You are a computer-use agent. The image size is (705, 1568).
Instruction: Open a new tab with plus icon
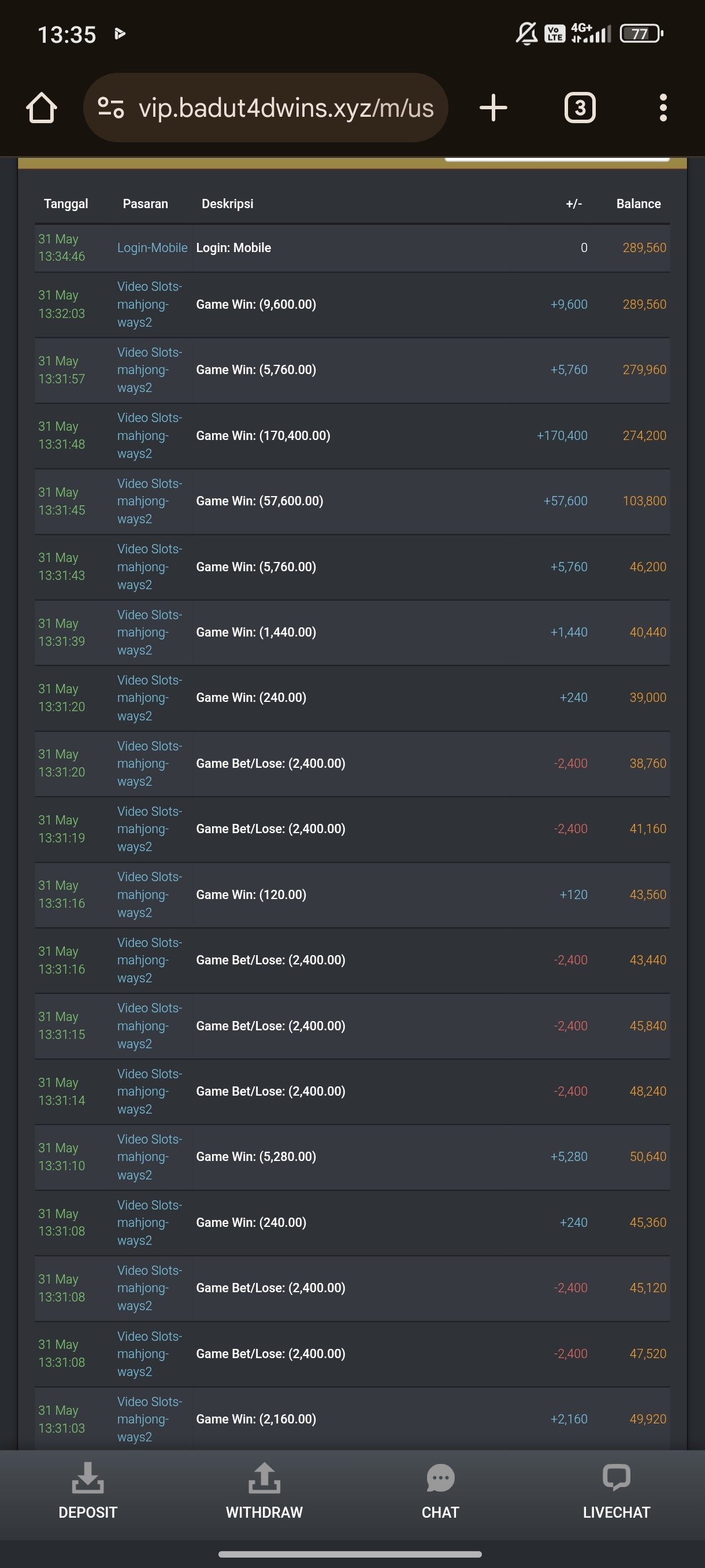coord(493,108)
